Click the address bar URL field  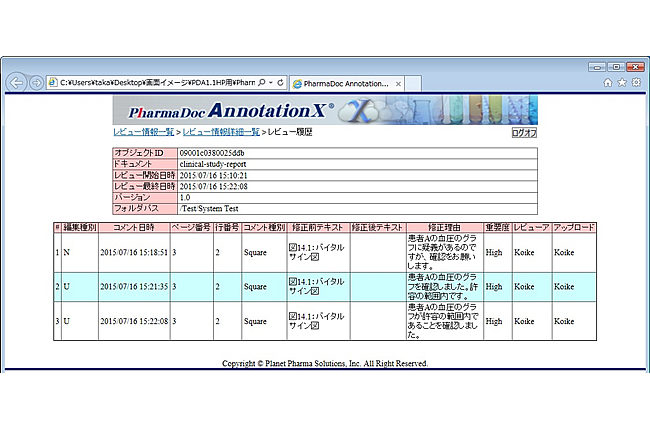pyautogui.click(x=157, y=83)
